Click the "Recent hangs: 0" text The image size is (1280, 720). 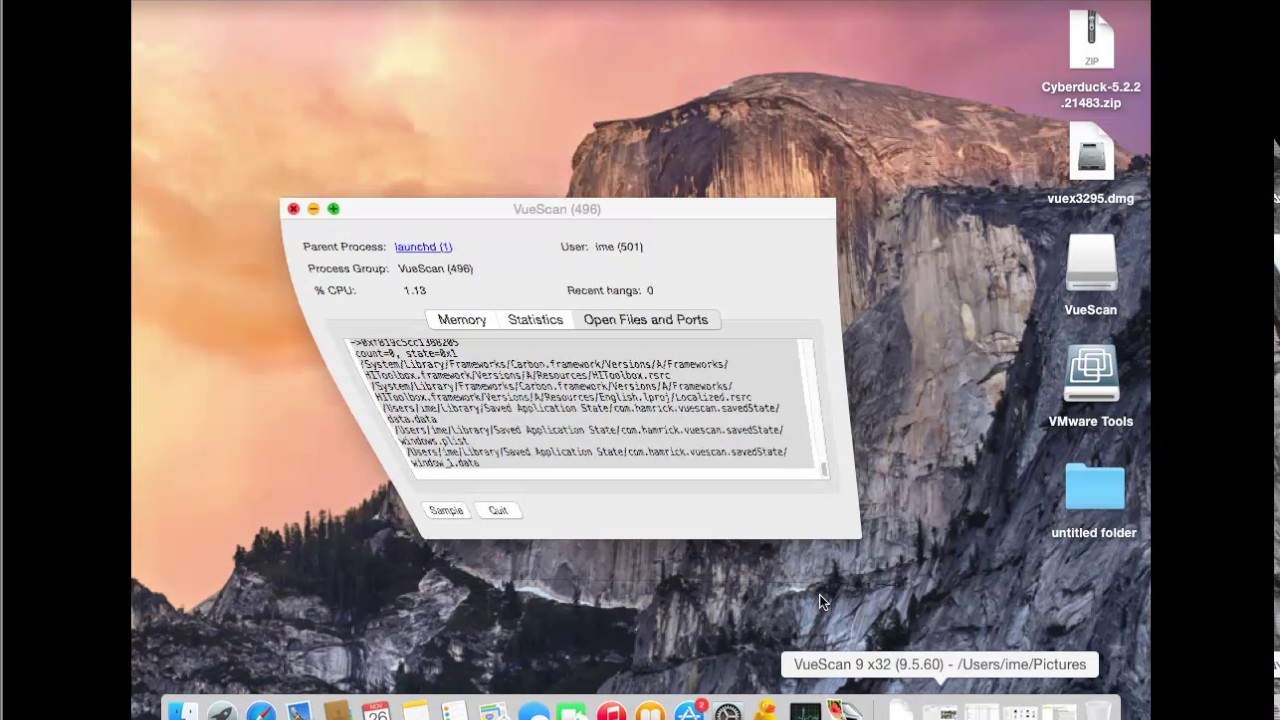click(610, 291)
